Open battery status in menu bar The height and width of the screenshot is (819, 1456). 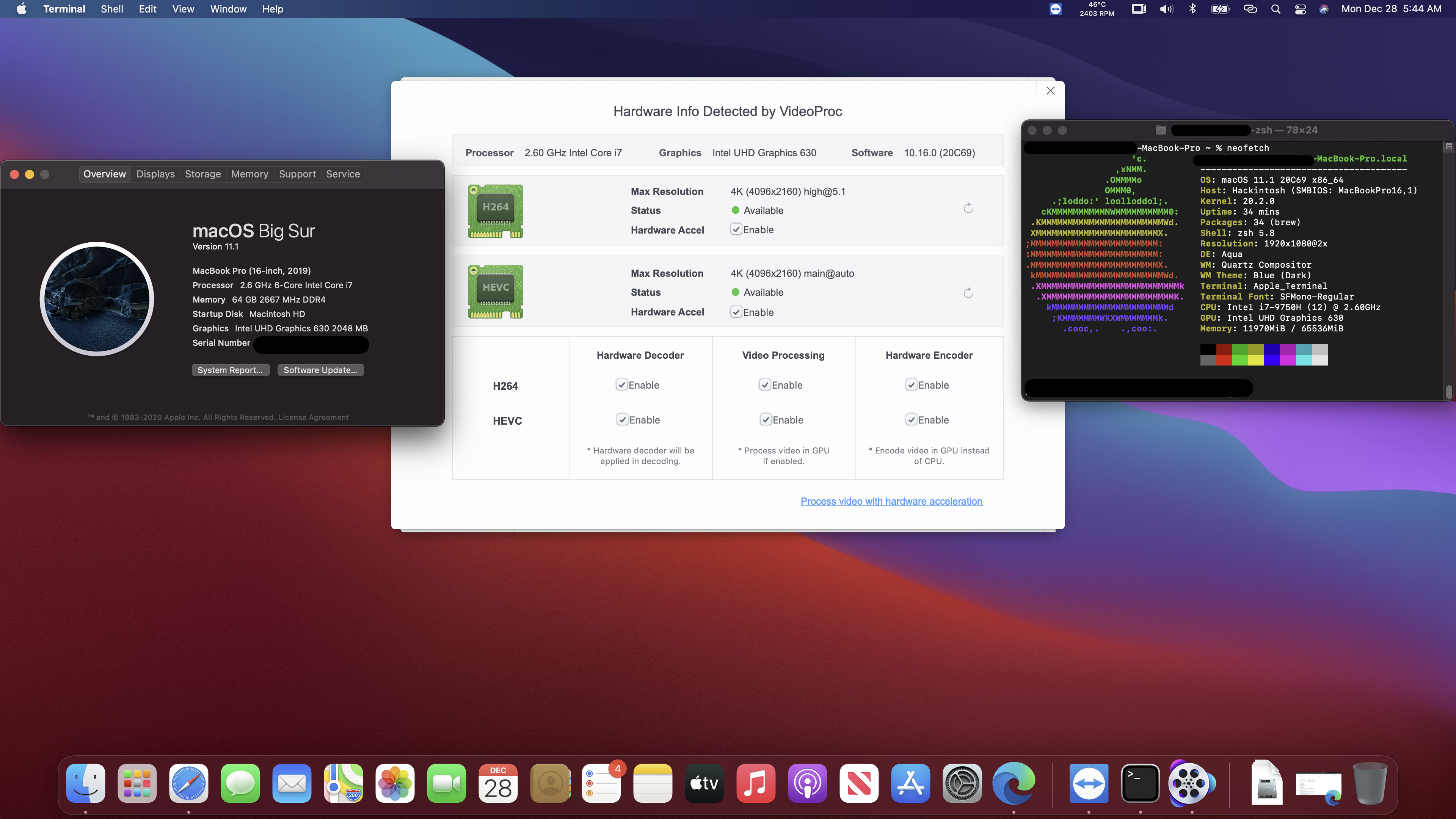pyautogui.click(x=1220, y=9)
